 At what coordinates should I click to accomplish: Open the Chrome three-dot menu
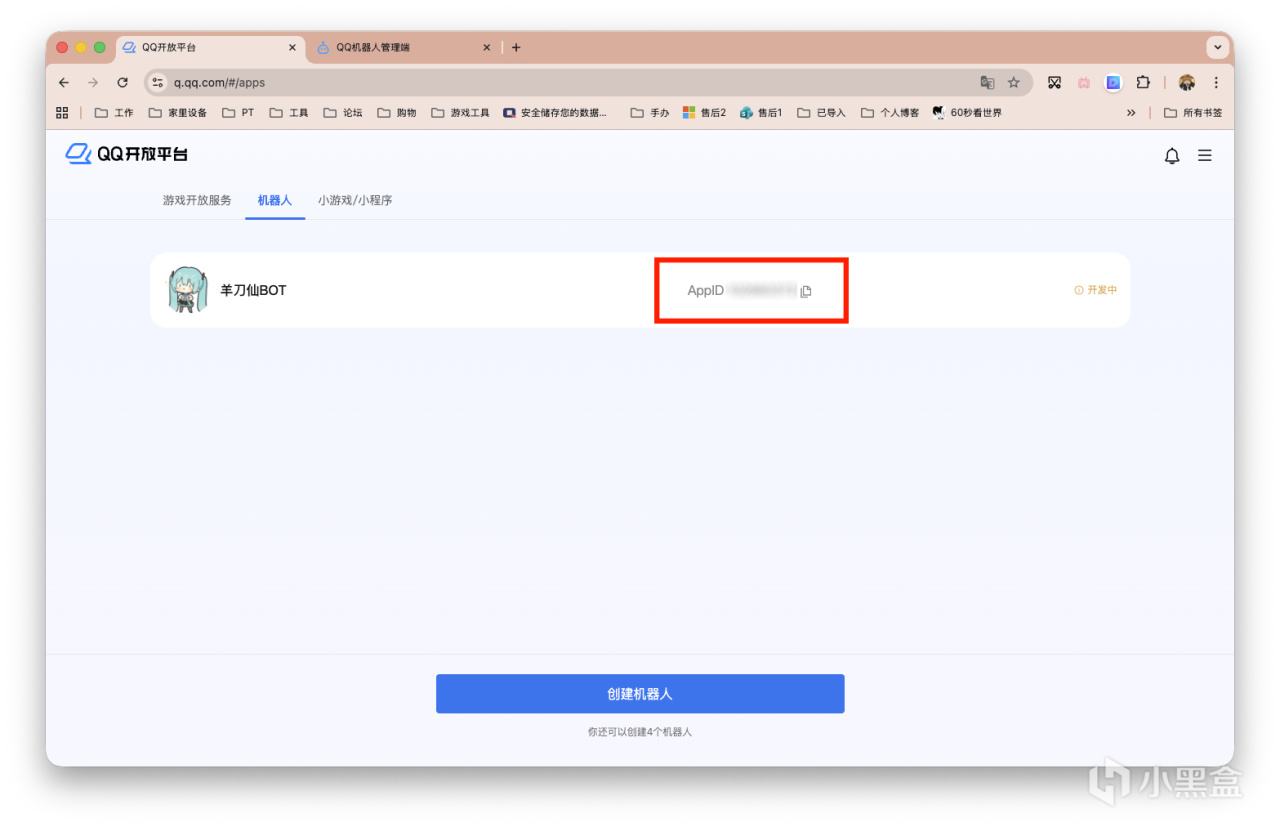[1216, 83]
